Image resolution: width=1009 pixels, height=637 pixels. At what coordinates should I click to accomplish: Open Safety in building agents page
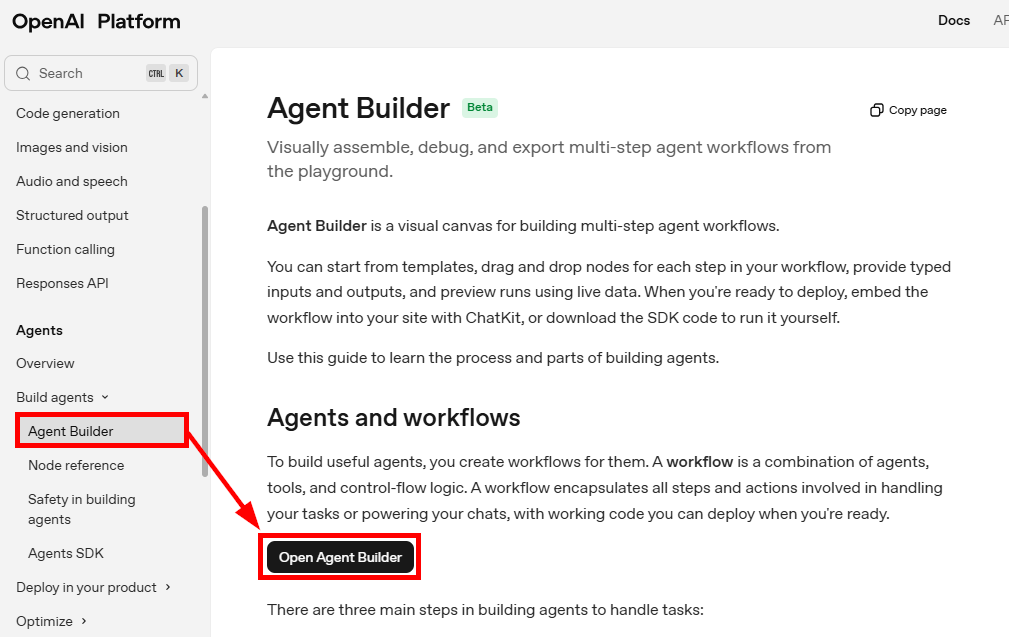(x=82, y=510)
